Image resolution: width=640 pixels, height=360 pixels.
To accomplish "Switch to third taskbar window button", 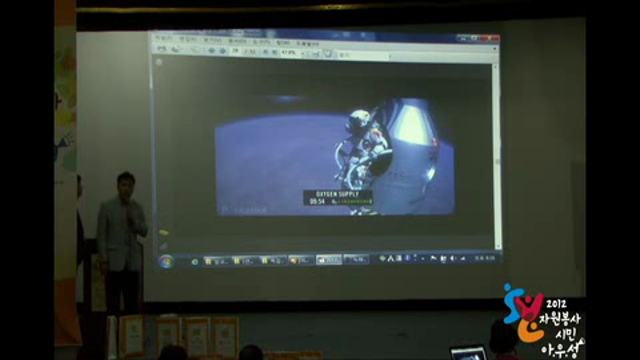I will [x=273, y=260].
